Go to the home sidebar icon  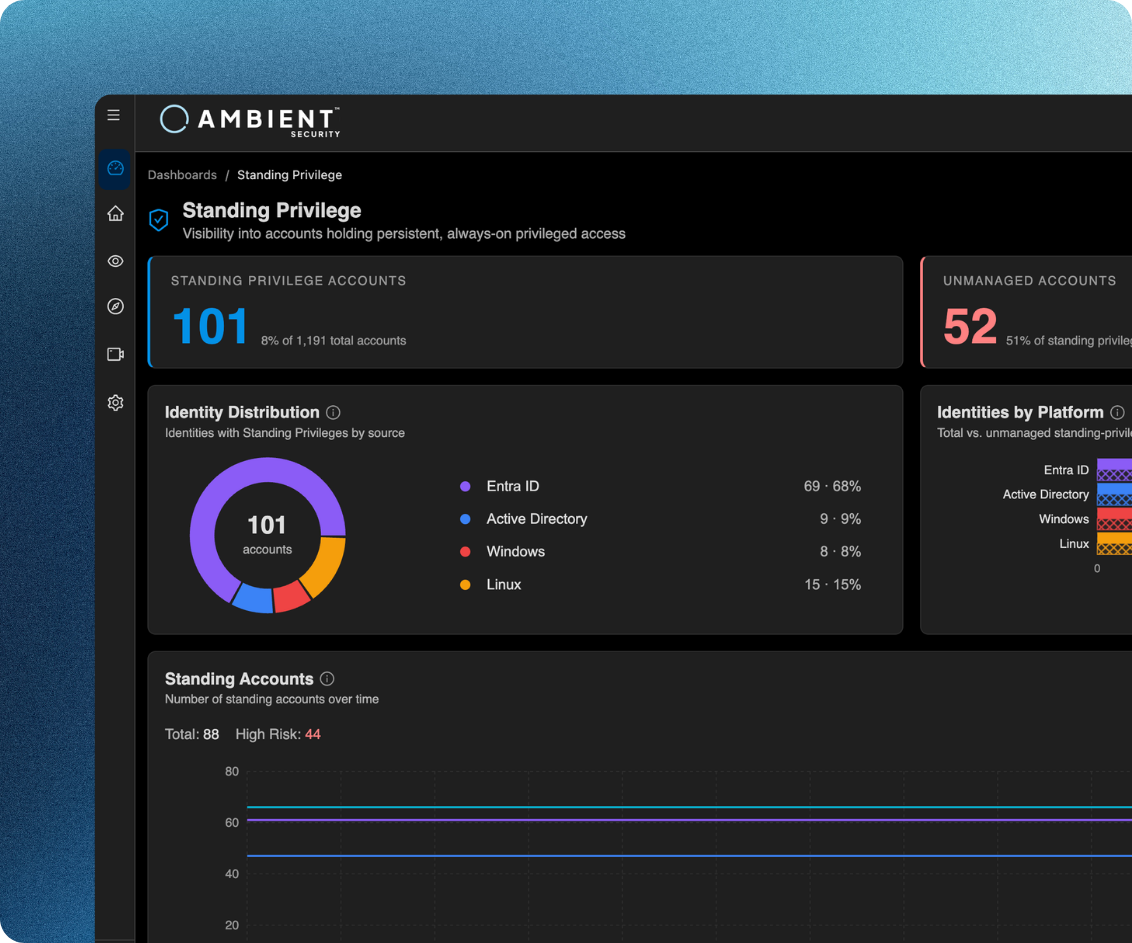coord(116,214)
